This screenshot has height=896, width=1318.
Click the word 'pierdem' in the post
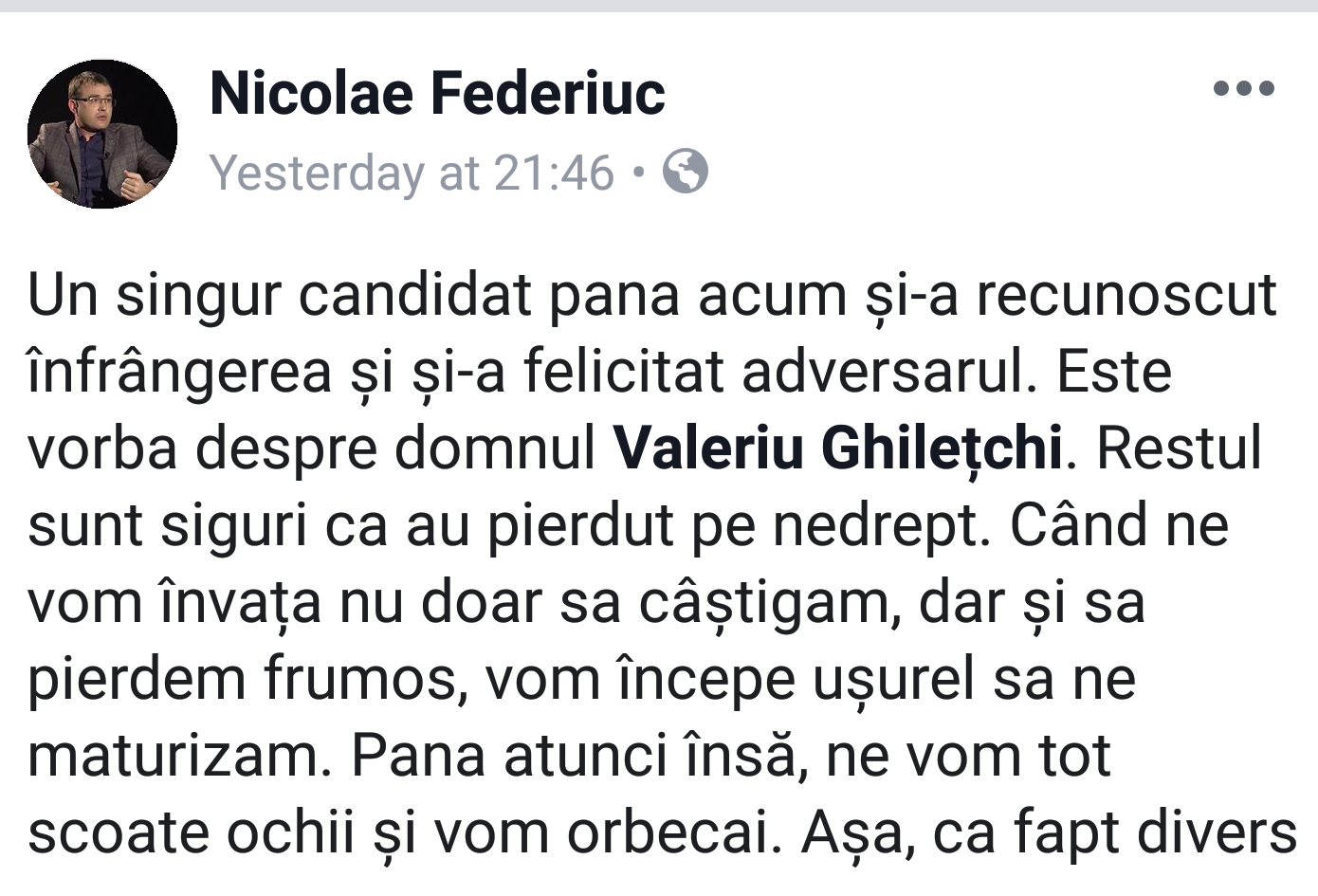(x=137, y=679)
